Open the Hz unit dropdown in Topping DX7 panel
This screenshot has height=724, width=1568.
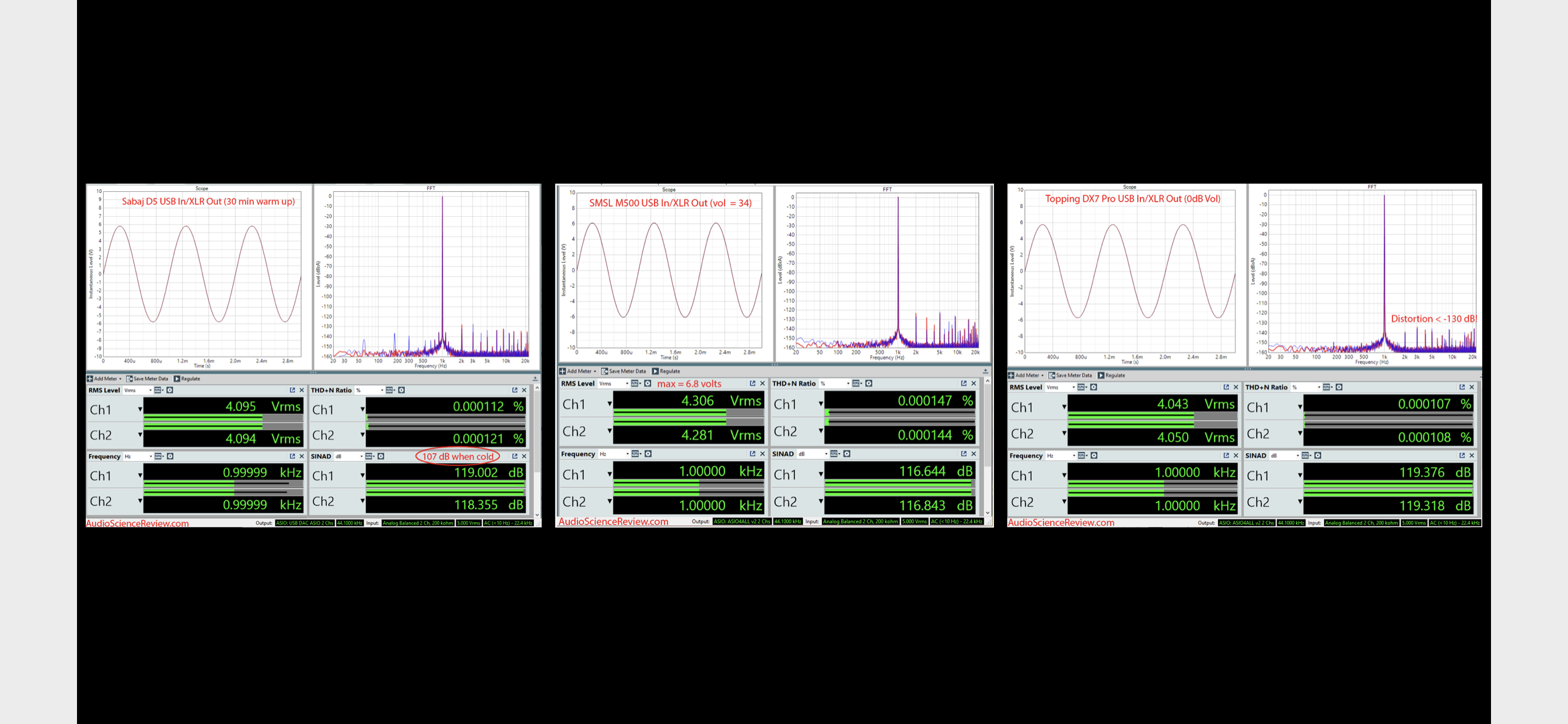[1061, 456]
